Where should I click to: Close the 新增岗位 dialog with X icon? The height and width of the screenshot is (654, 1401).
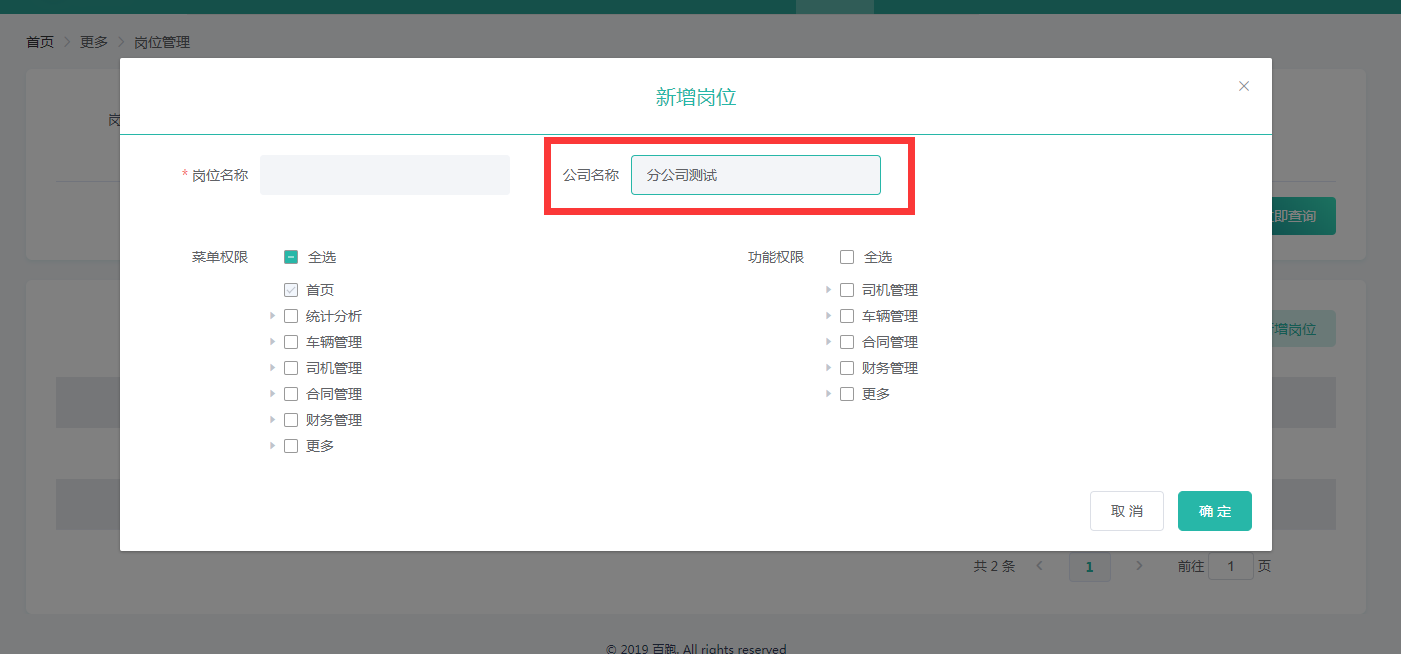pos(1244,86)
